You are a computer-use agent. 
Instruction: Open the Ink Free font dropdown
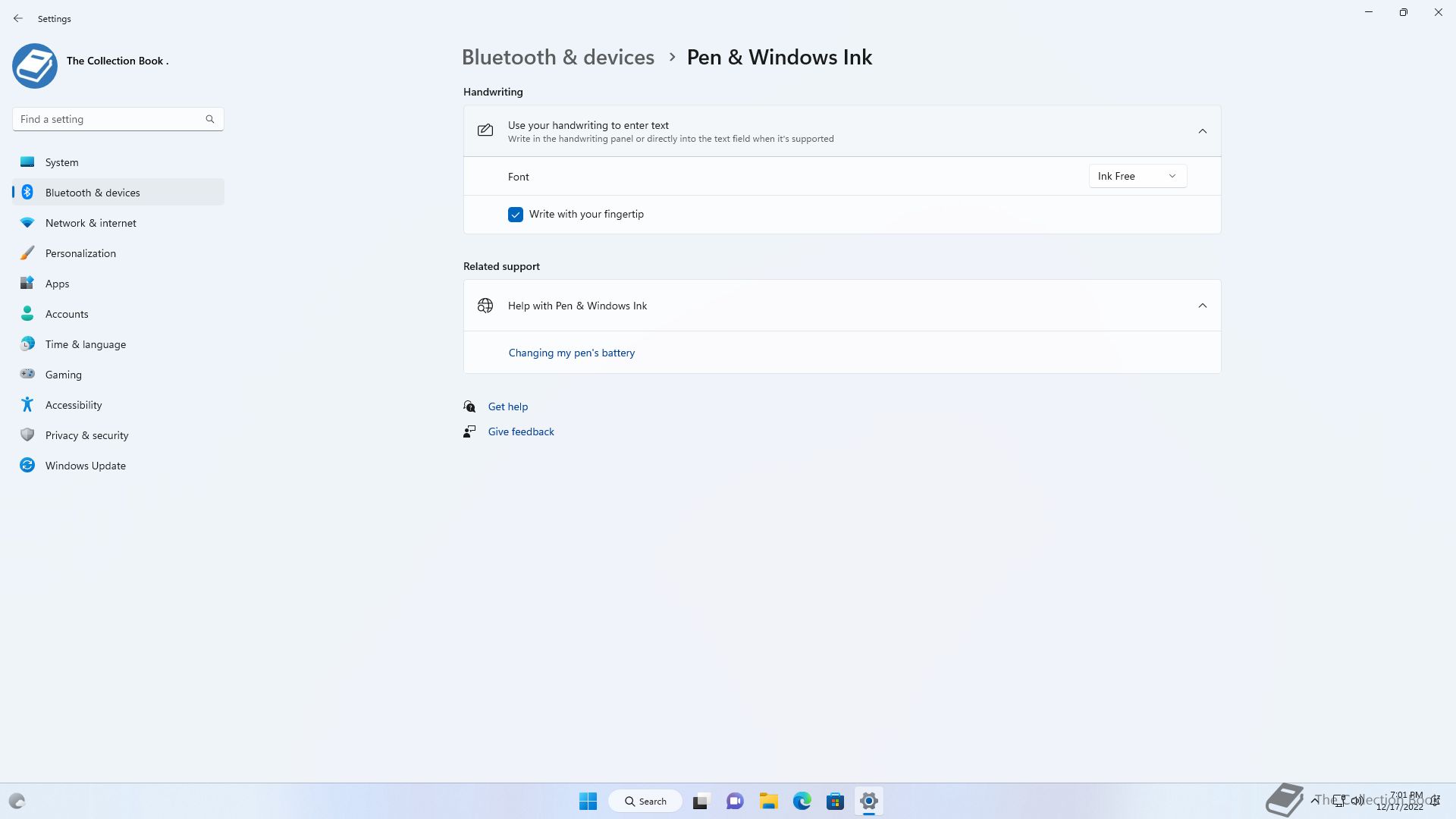[x=1137, y=176]
